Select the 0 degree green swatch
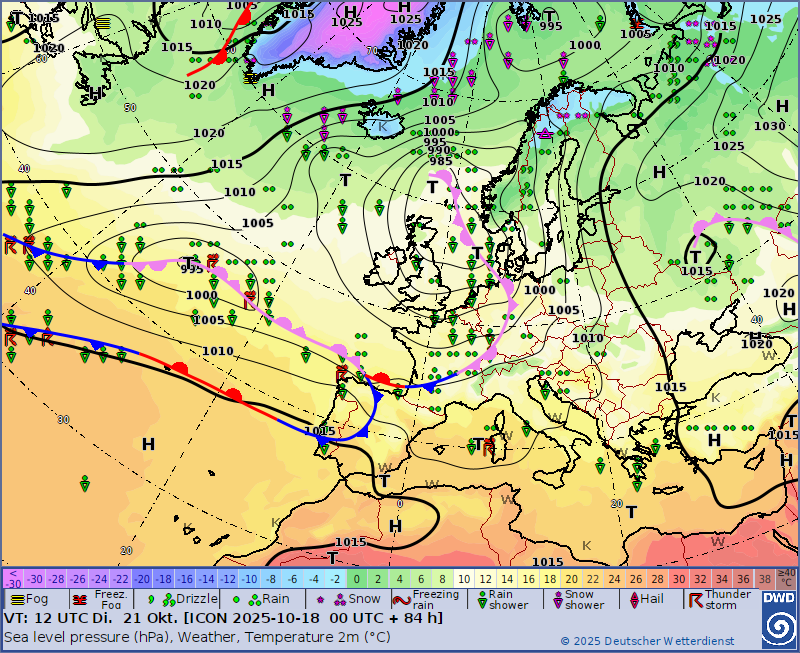This screenshot has width=800, height=653. (357, 579)
